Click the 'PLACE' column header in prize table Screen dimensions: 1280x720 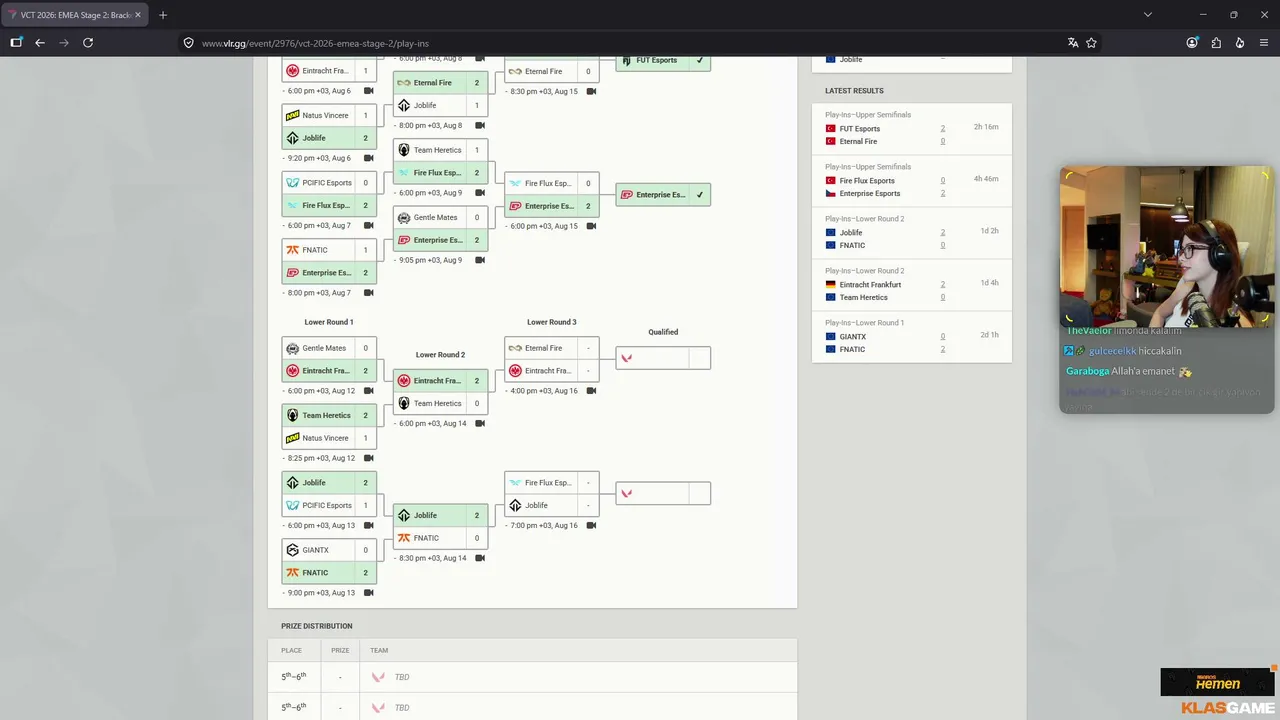[291, 650]
